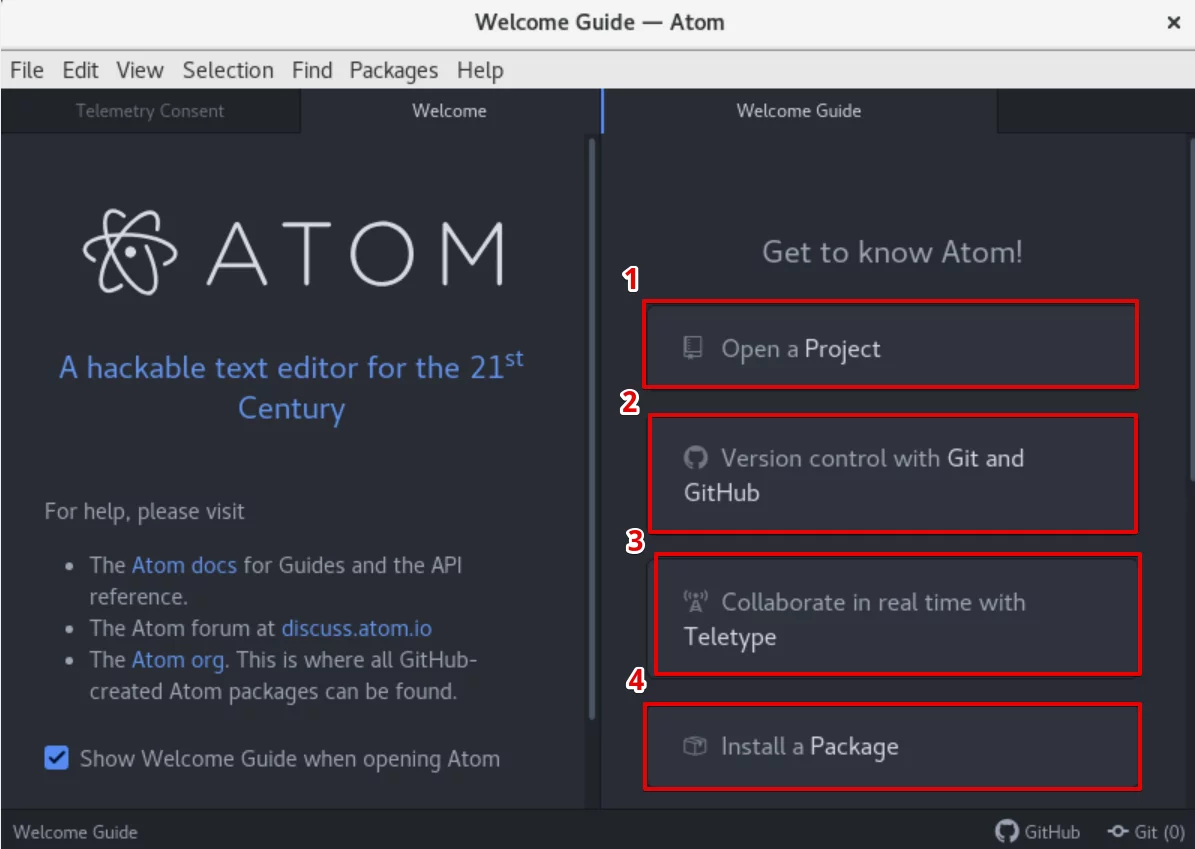Click the GitHub label in the status bar
Image resolution: width=1195 pixels, height=849 pixels.
[x=1052, y=831]
